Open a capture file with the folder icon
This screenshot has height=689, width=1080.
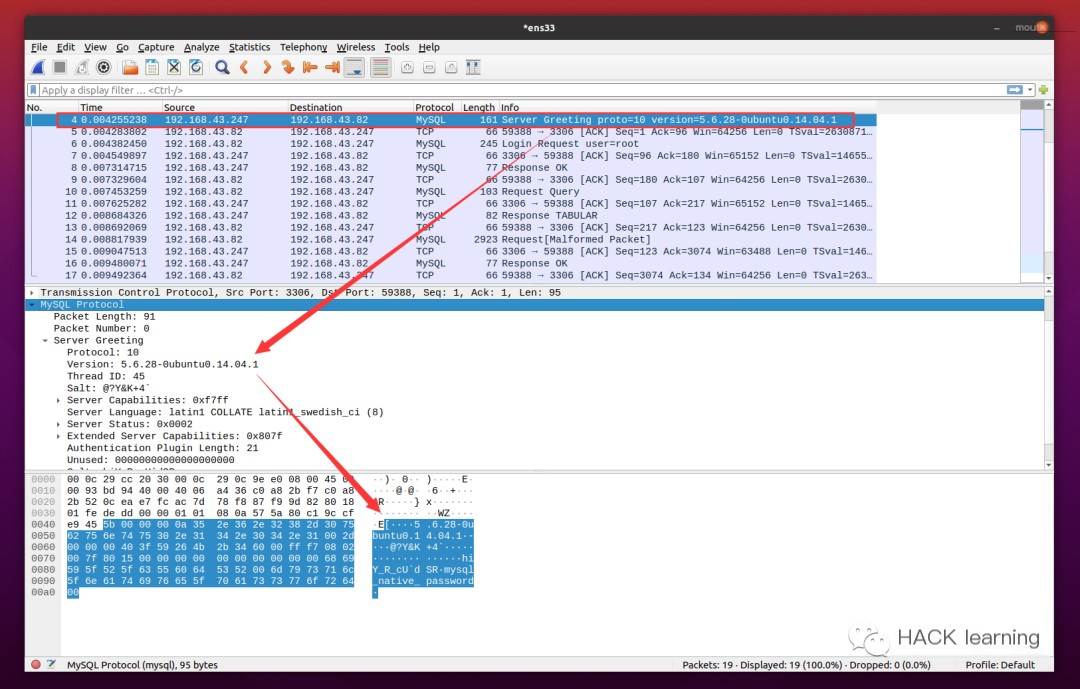click(129, 67)
